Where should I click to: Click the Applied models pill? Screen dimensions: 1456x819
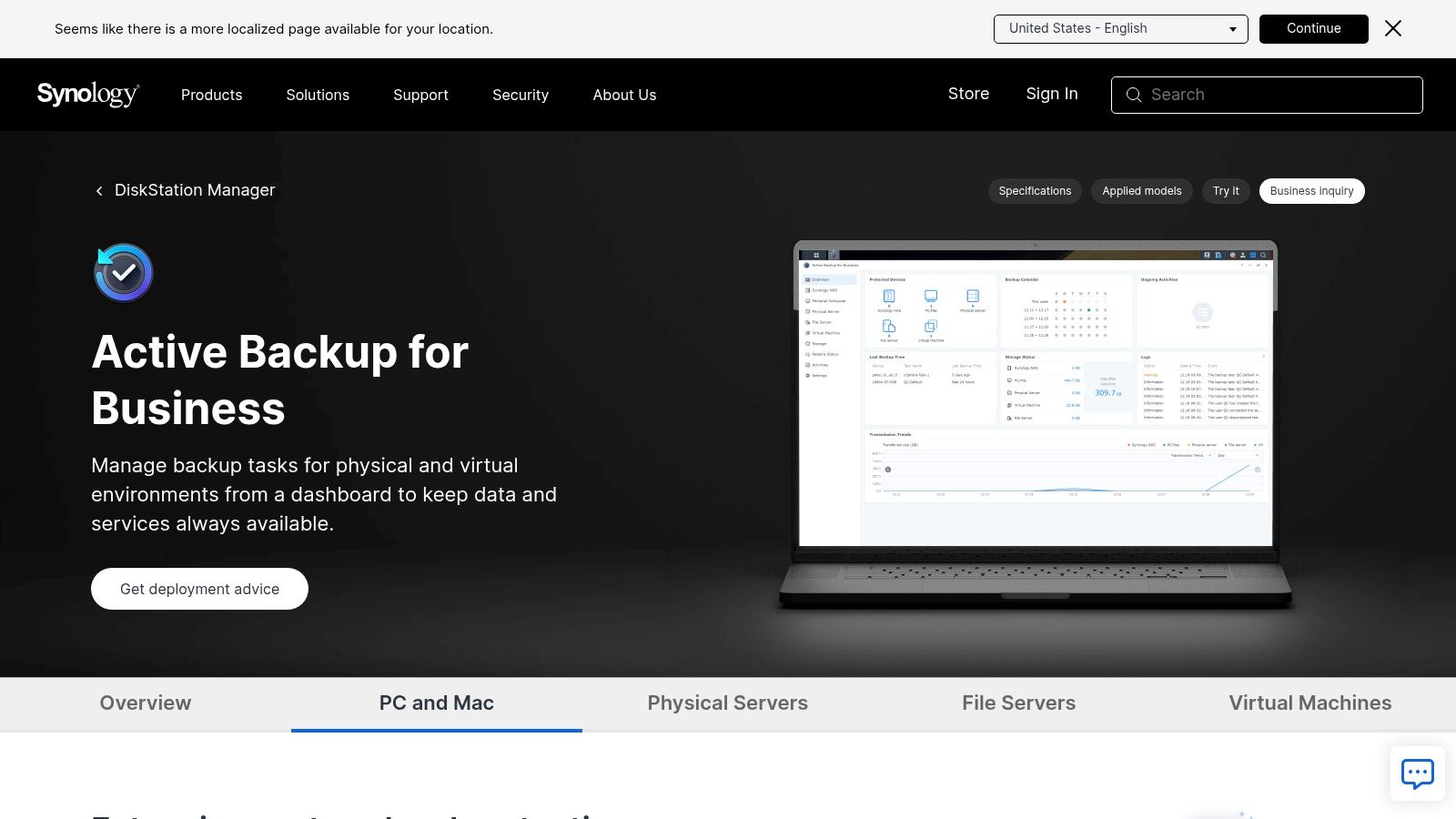[x=1142, y=191]
